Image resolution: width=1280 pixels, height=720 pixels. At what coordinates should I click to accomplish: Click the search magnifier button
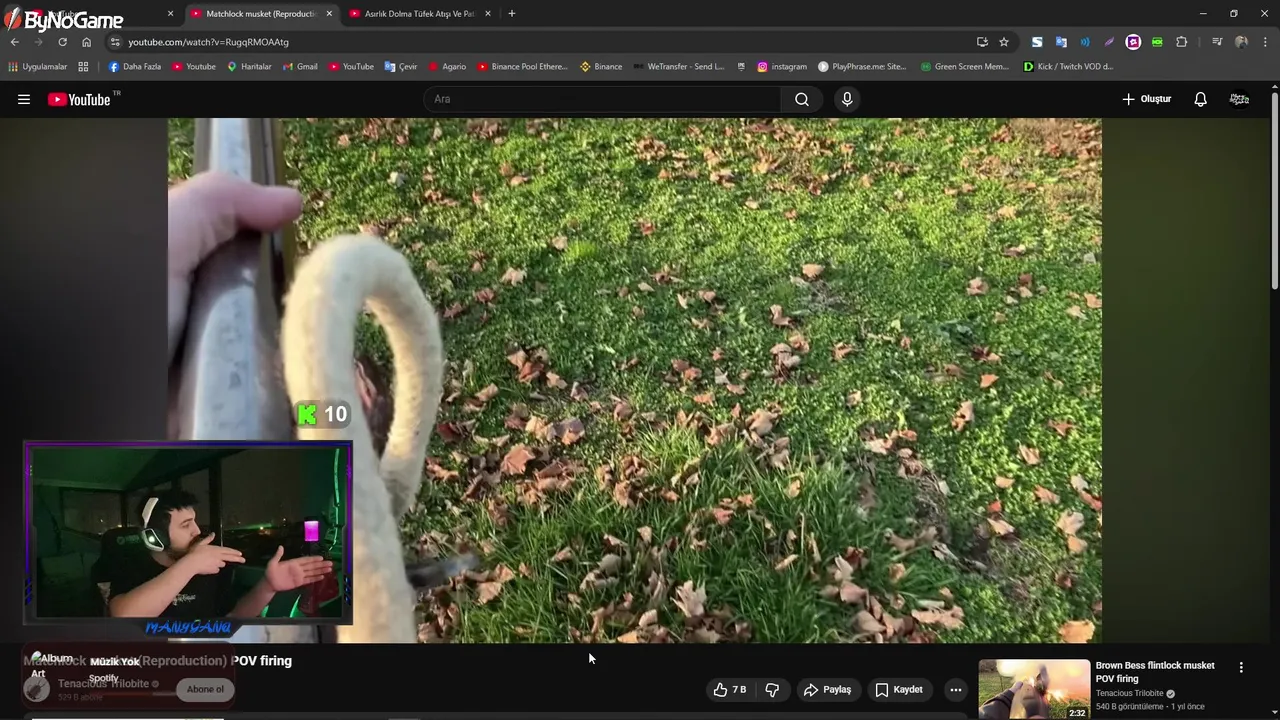[802, 99]
